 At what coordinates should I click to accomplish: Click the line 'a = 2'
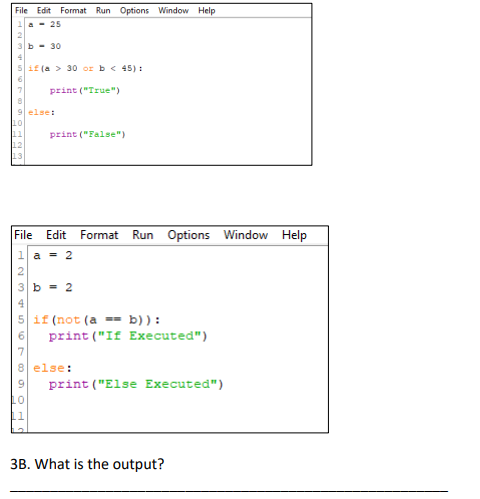53,255
